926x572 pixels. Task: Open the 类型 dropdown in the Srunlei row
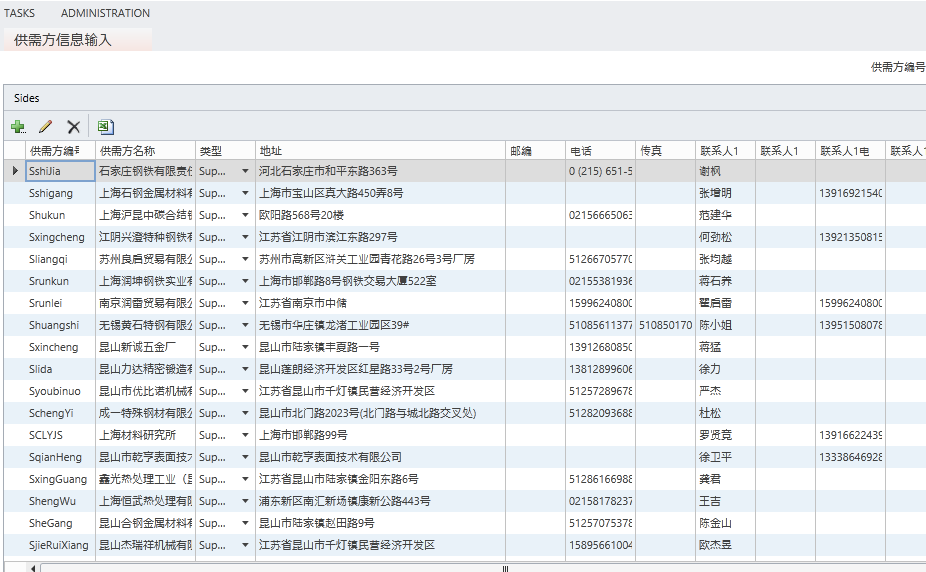[245, 303]
